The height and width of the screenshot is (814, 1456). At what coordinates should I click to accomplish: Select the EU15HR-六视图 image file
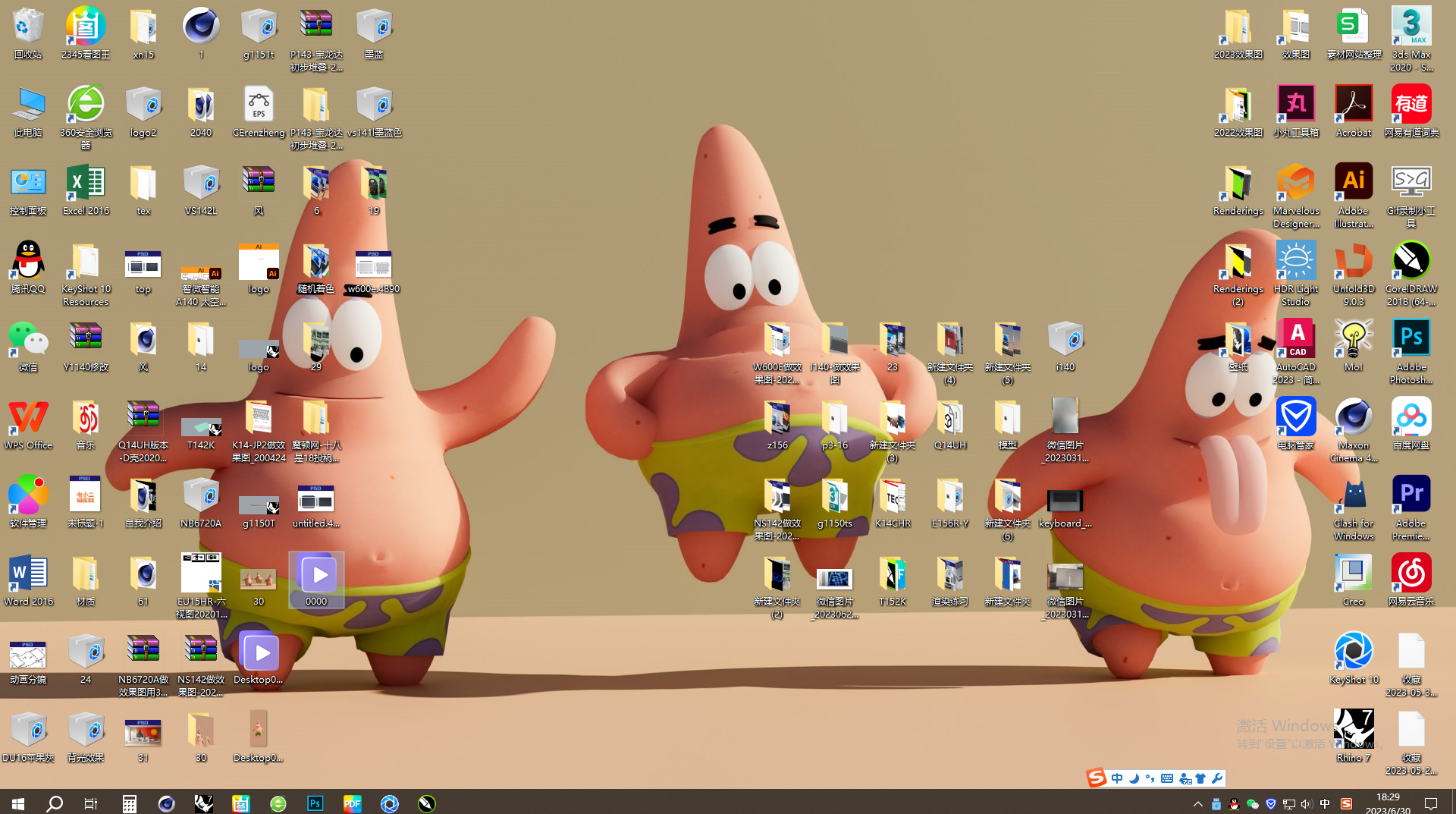point(201,586)
